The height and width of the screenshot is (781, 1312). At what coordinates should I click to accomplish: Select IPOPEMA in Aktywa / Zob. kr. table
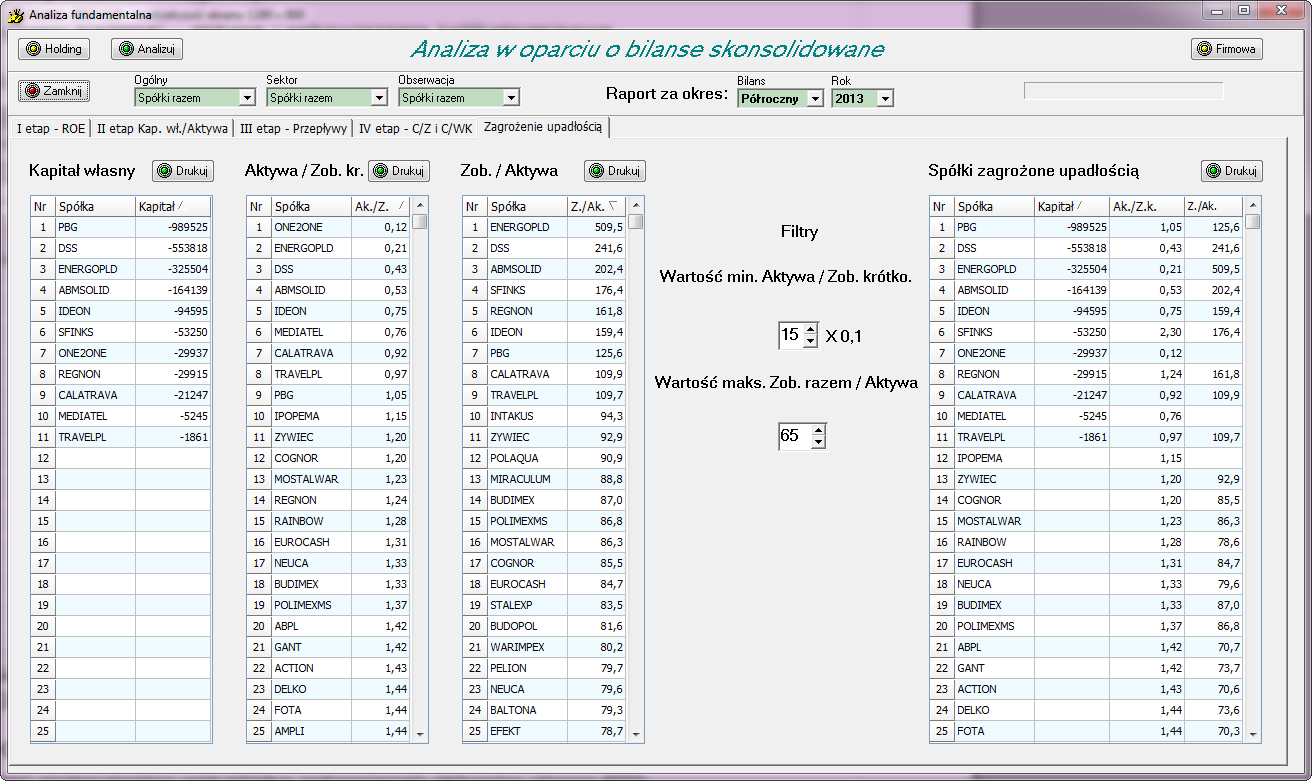[329, 416]
